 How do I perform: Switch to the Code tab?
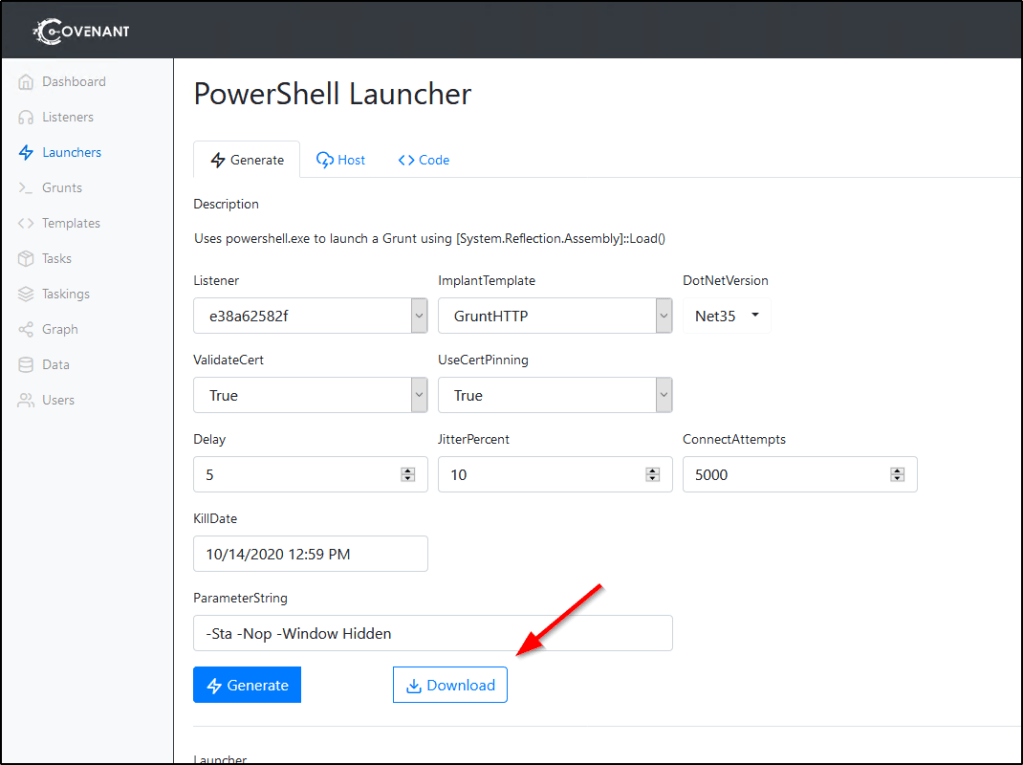[x=424, y=160]
